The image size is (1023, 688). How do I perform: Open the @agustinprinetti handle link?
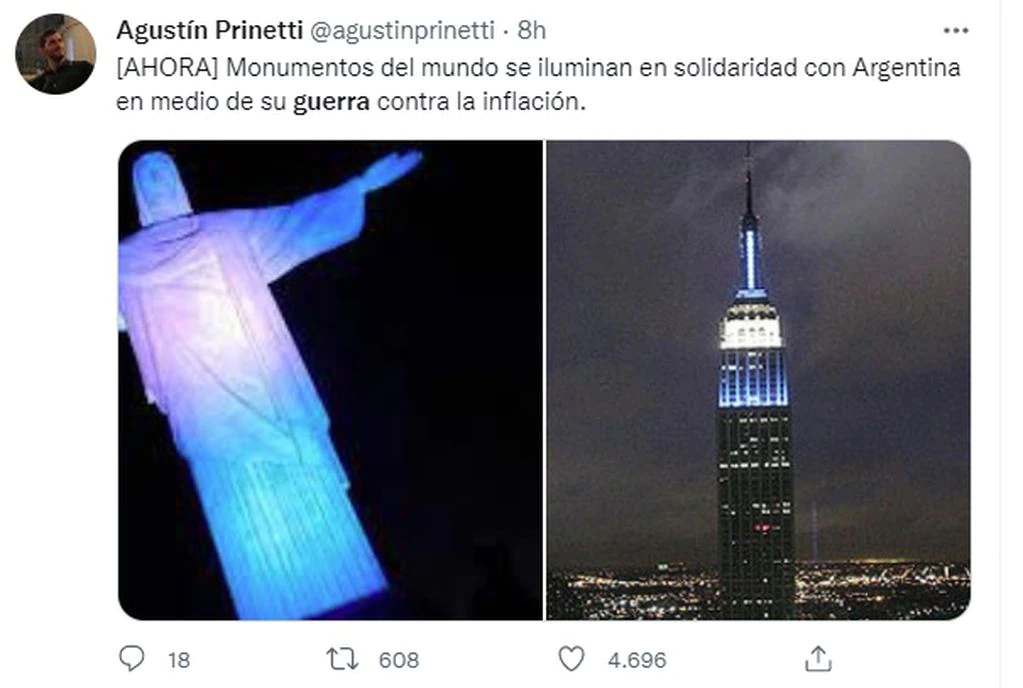(401, 31)
